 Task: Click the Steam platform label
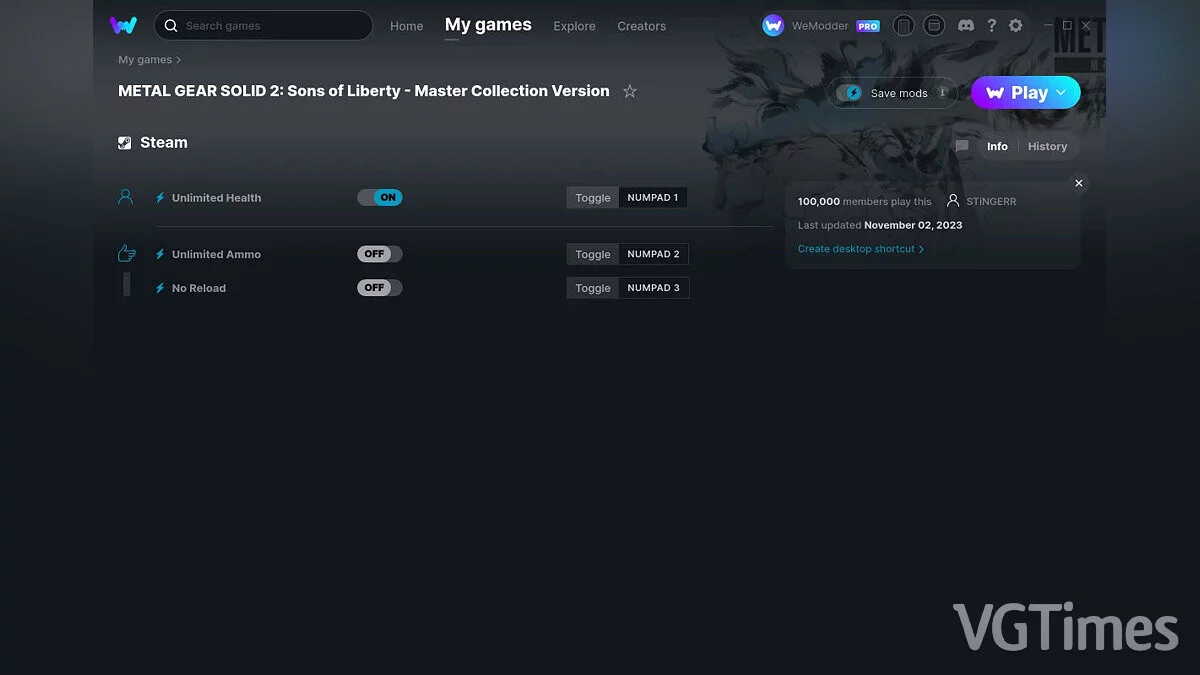coord(164,143)
